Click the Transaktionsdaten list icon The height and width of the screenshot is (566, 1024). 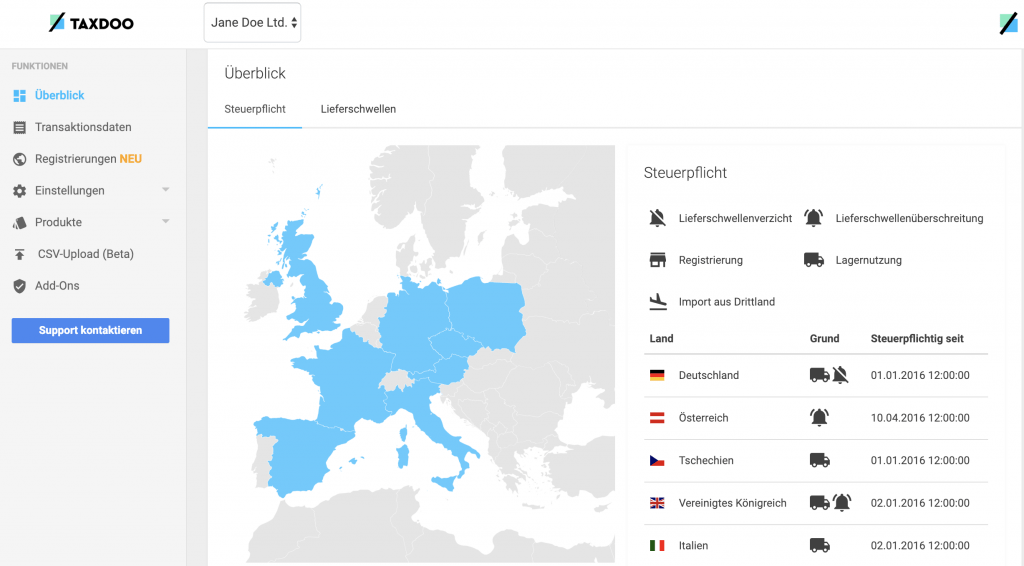click(20, 128)
